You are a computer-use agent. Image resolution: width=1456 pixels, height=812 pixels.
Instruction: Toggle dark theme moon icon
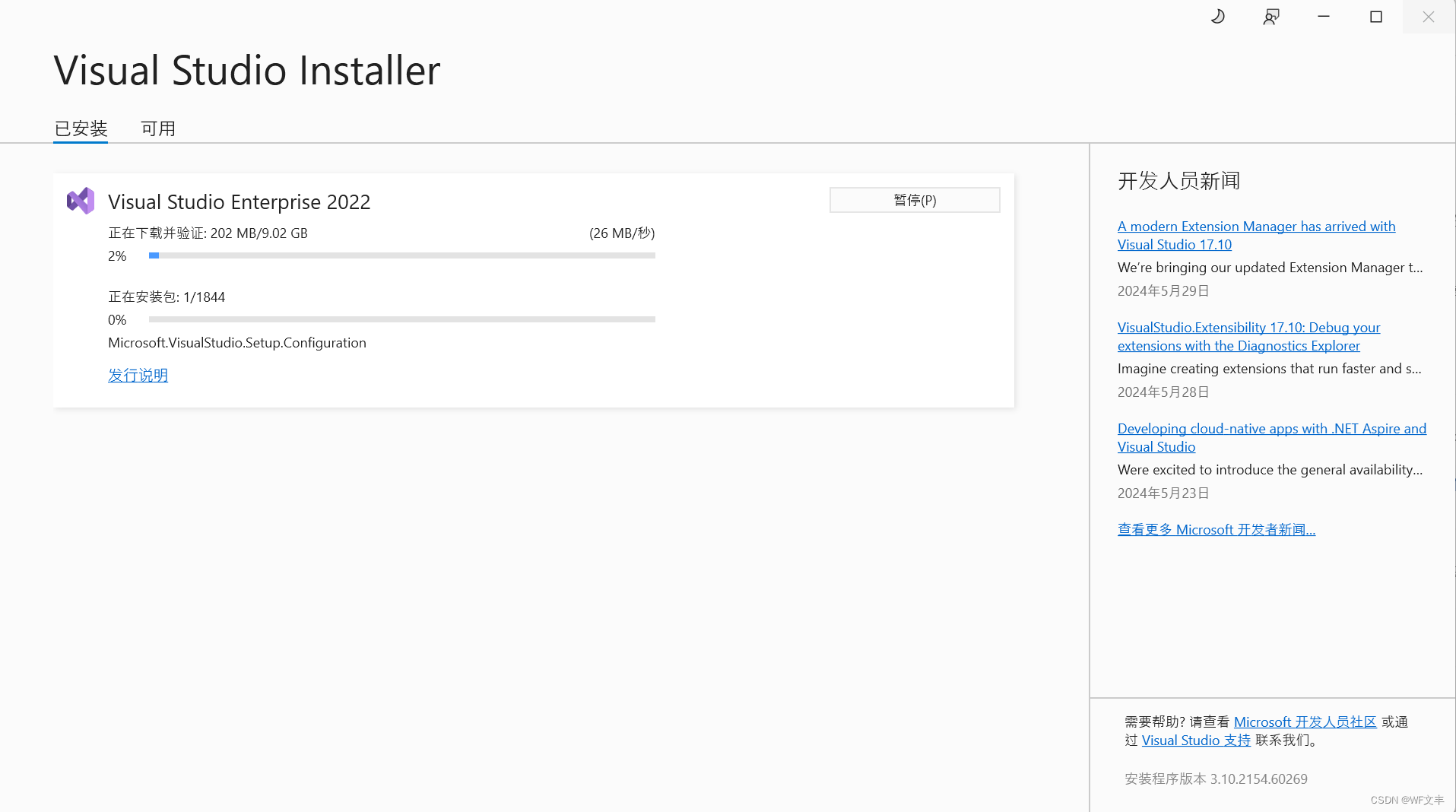[x=1218, y=17]
